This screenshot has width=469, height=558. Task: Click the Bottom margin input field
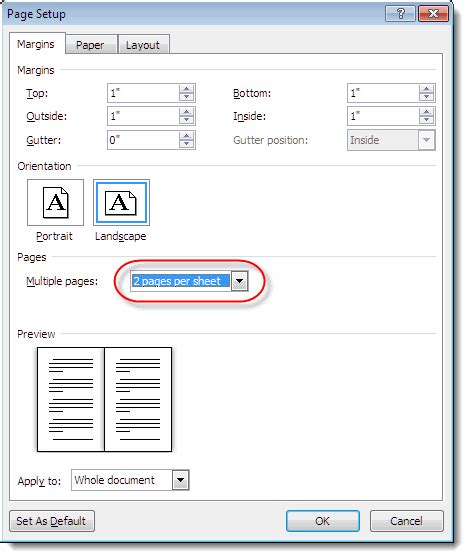(x=383, y=93)
